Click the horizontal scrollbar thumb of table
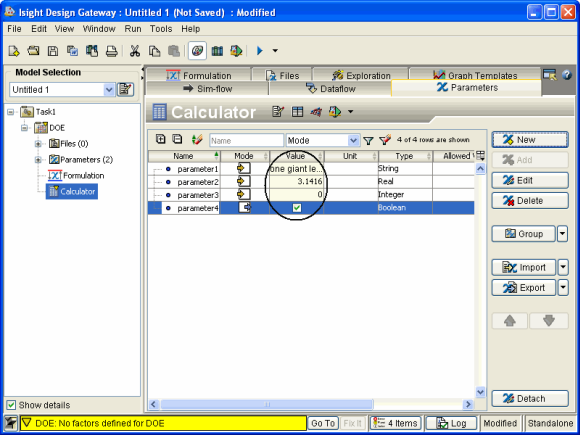 point(266,404)
